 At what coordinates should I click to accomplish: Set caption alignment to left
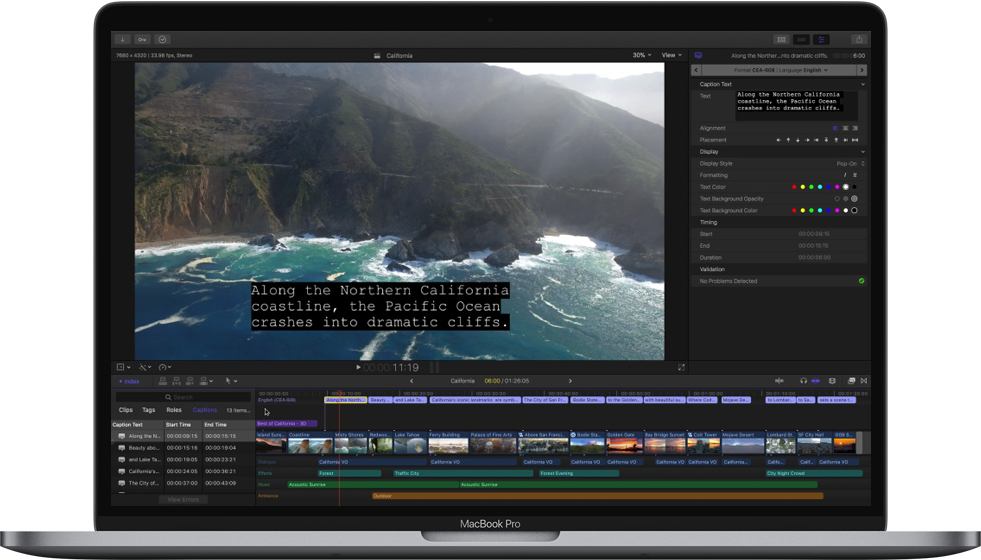[836, 128]
